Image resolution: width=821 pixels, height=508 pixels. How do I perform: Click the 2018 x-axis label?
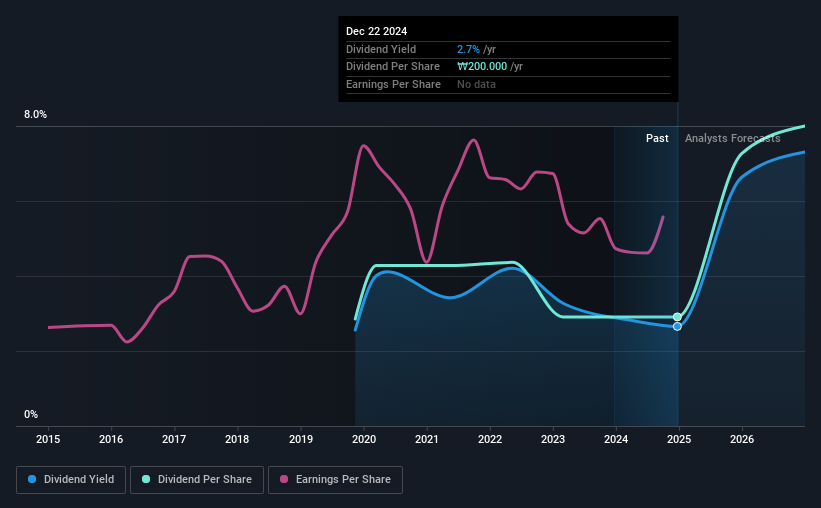pos(237,439)
